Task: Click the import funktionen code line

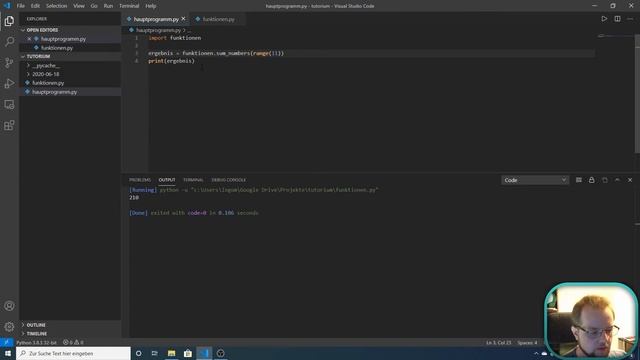Action: click(174, 38)
